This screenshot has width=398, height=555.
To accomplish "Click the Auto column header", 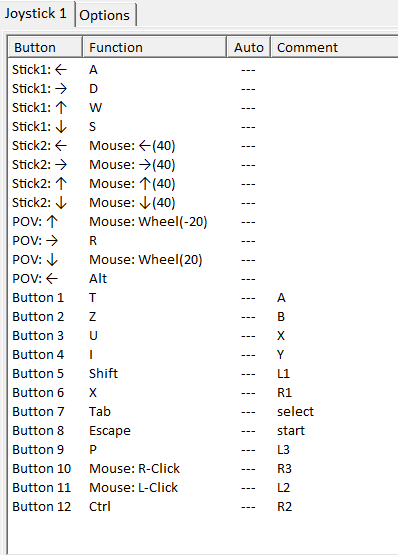I will pos(249,47).
